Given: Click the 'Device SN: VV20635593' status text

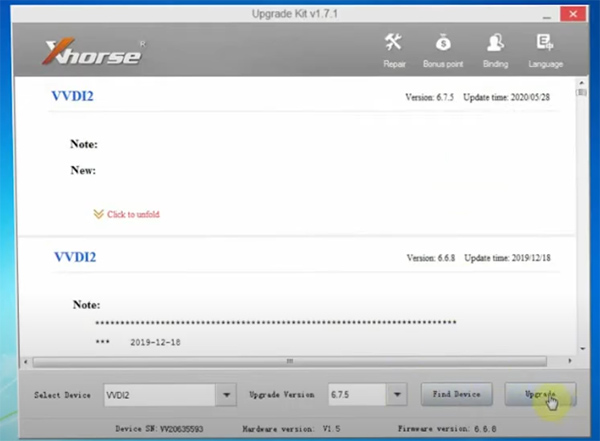Looking at the screenshot, I should point(159,429).
